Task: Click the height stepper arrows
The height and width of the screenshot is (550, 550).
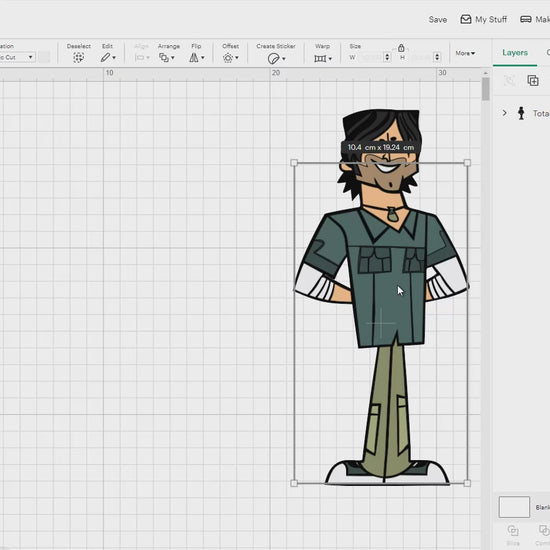Action: pyautogui.click(x=437, y=57)
